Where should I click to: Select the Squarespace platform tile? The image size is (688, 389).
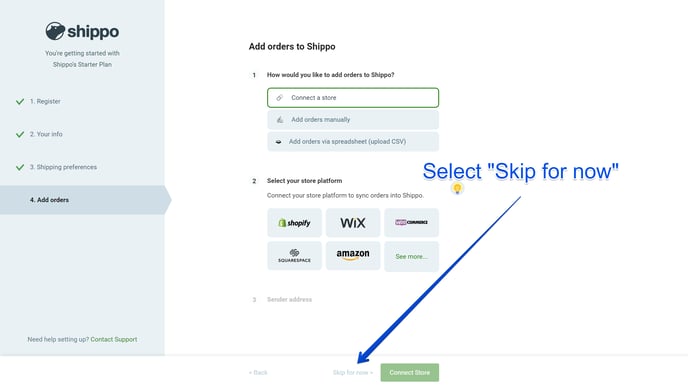click(x=294, y=256)
